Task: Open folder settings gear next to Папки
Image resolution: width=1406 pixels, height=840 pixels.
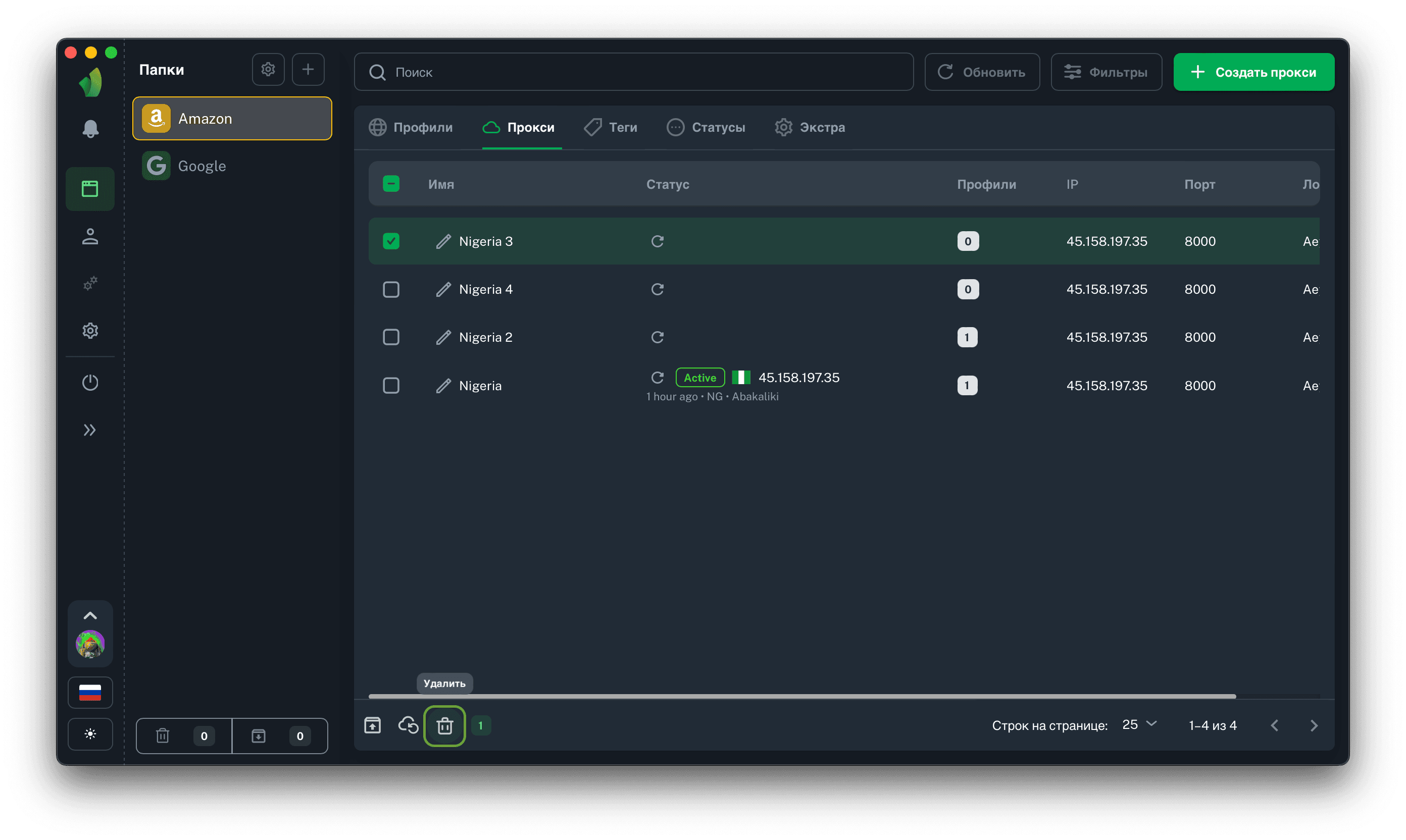Action: click(x=268, y=70)
